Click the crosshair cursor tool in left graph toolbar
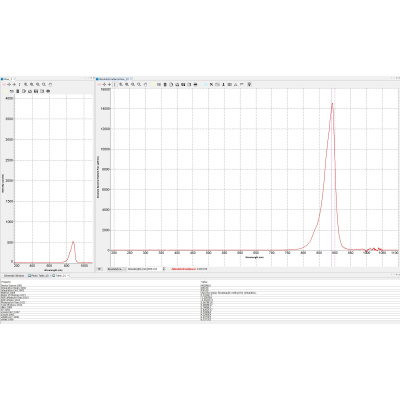Screen dimensions: 400x400 (9, 85)
